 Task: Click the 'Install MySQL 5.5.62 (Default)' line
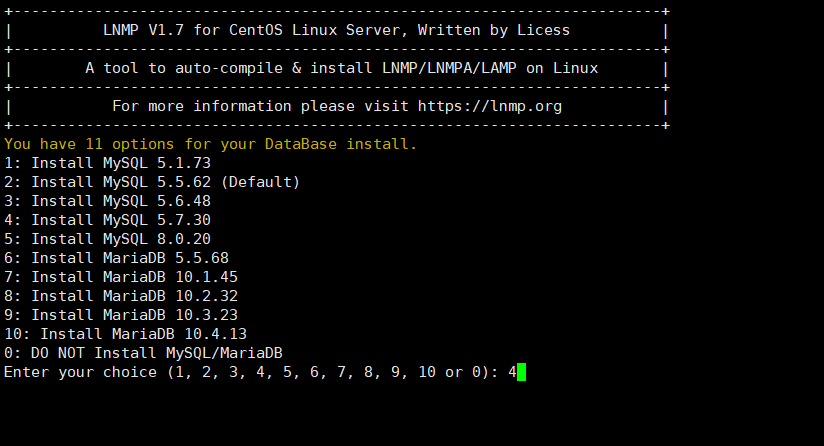pos(152,182)
